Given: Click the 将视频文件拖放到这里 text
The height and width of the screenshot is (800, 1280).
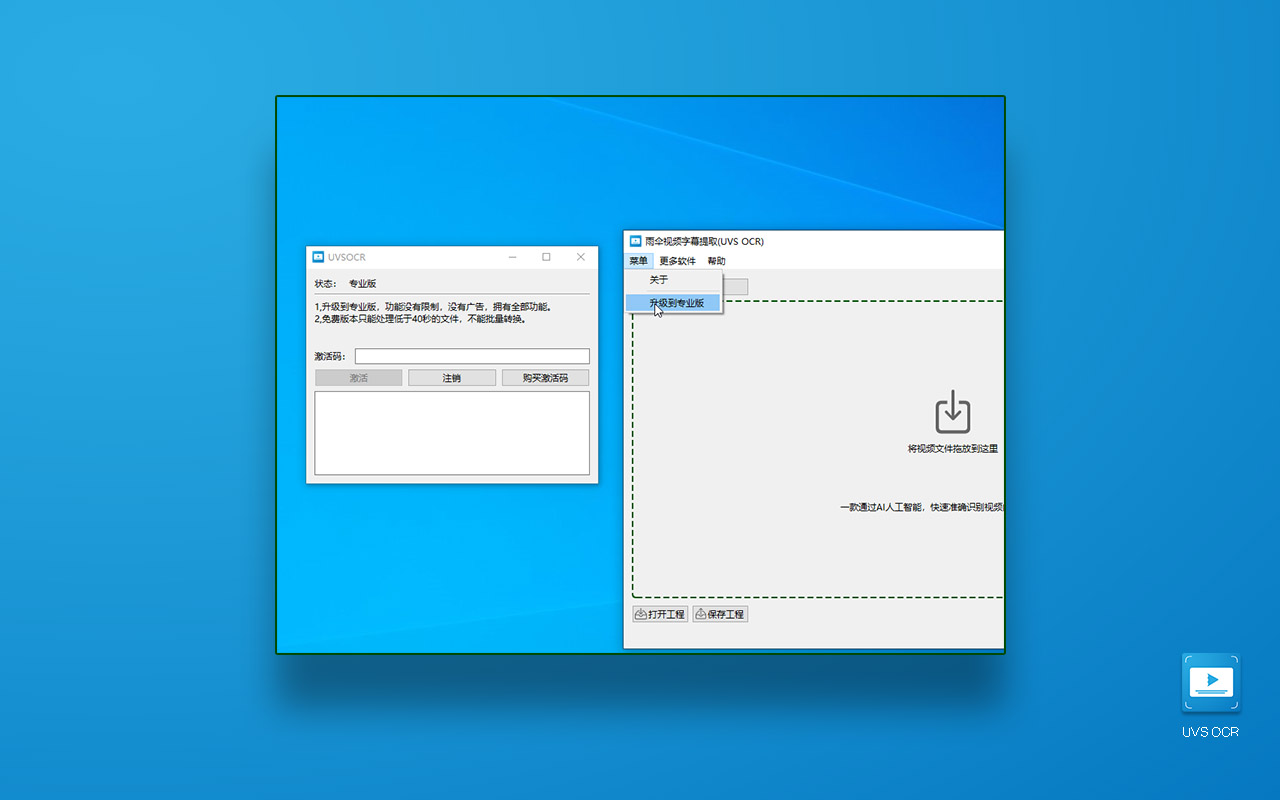Looking at the screenshot, I should 953,449.
